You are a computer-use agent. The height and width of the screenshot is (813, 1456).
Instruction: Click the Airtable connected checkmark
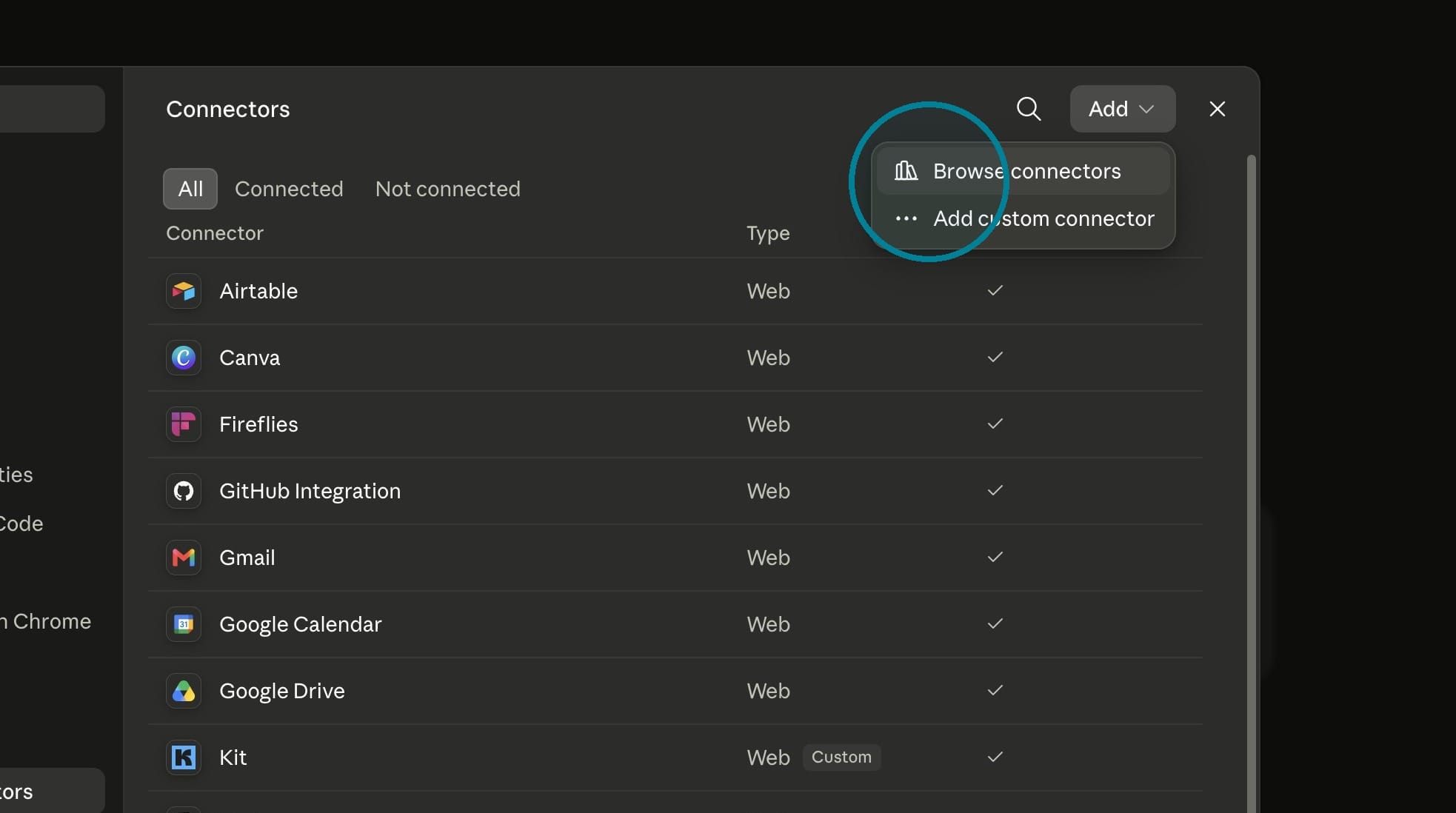pyautogui.click(x=995, y=290)
